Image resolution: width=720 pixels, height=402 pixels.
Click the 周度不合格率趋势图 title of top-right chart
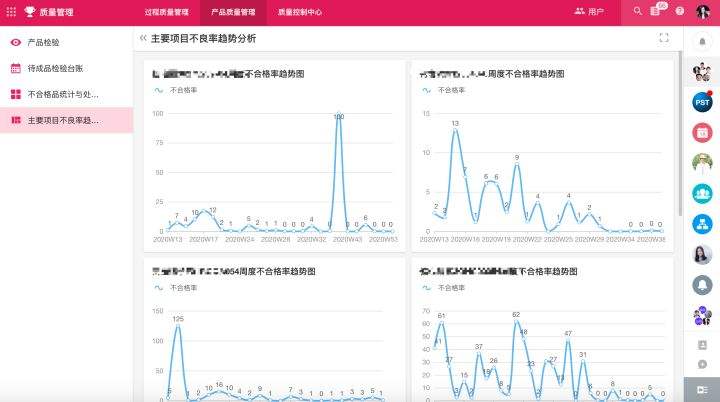point(526,74)
